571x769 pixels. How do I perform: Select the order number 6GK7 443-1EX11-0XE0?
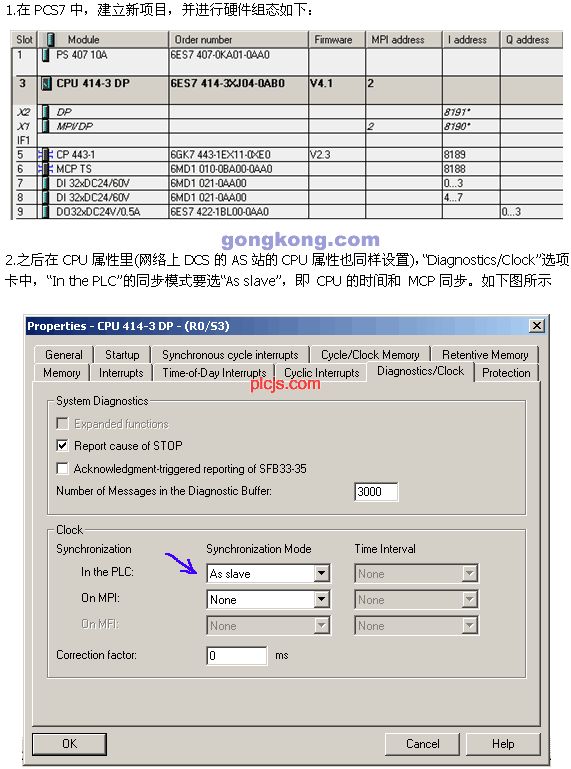tap(220, 155)
